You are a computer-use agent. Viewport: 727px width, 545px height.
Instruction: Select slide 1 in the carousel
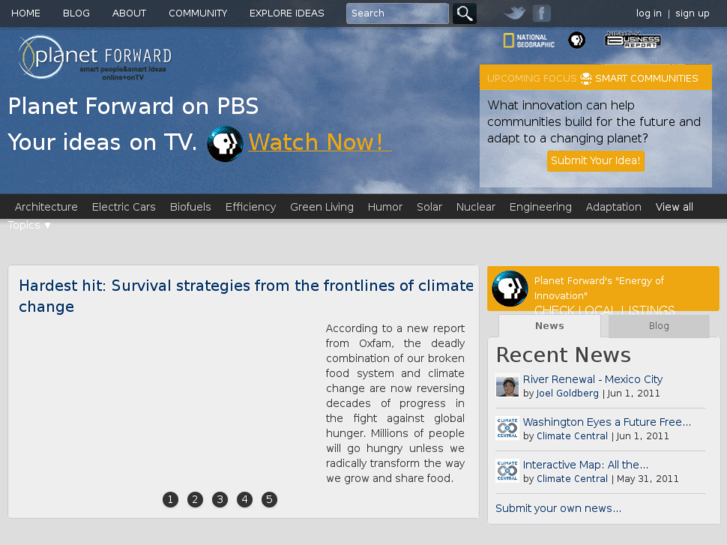170,500
